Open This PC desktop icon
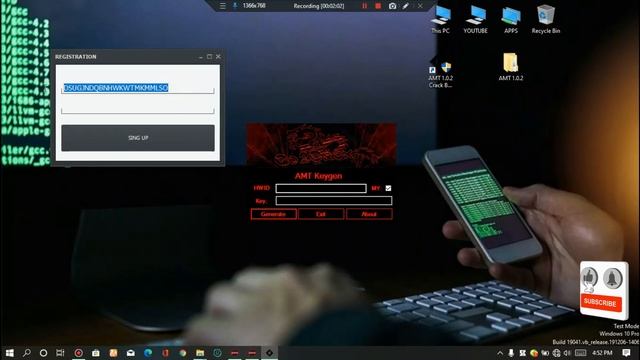The width and height of the screenshot is (640, 360). pos(440,19)
